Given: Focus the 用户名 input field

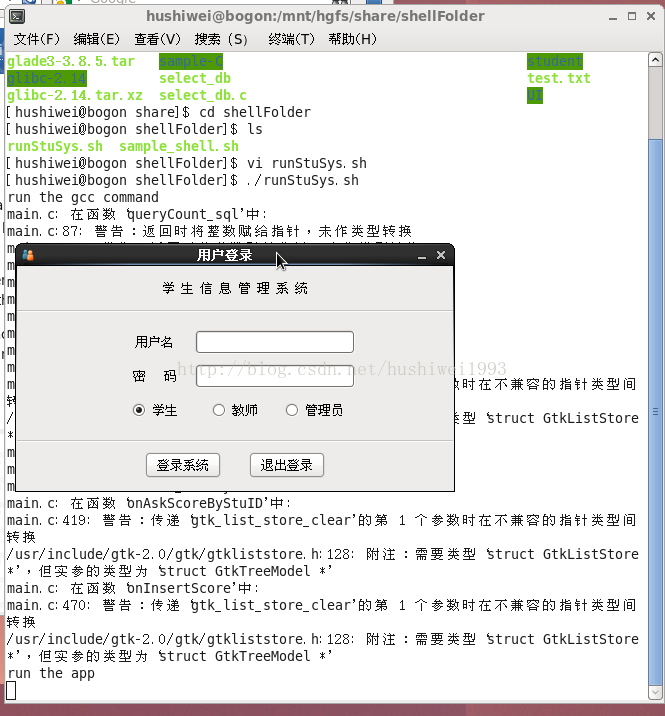Looking at the screenshot, I should pos(275,342).
